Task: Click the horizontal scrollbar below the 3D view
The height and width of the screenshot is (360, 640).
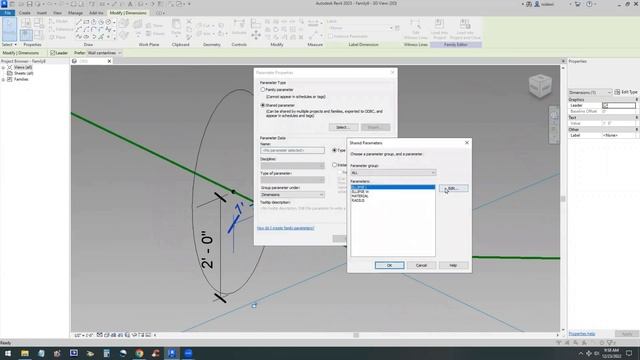Action: pos(356,335)
